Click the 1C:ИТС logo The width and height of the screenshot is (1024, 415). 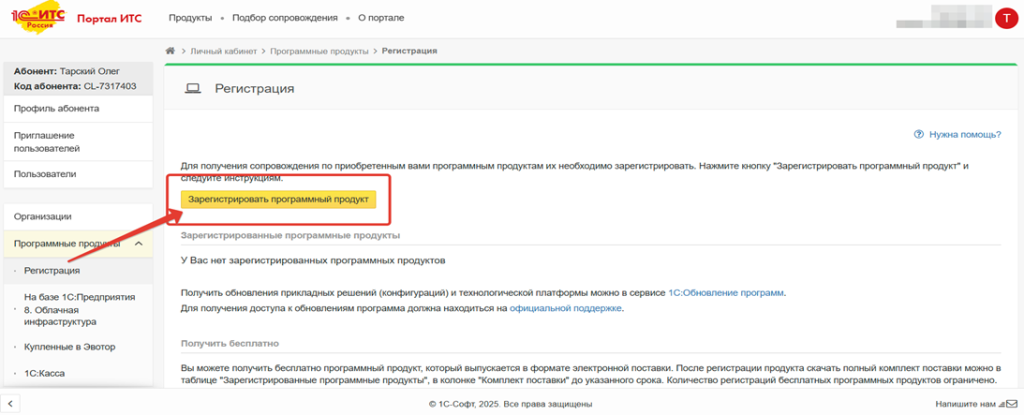pyautogui.click(x=38, y=18)
